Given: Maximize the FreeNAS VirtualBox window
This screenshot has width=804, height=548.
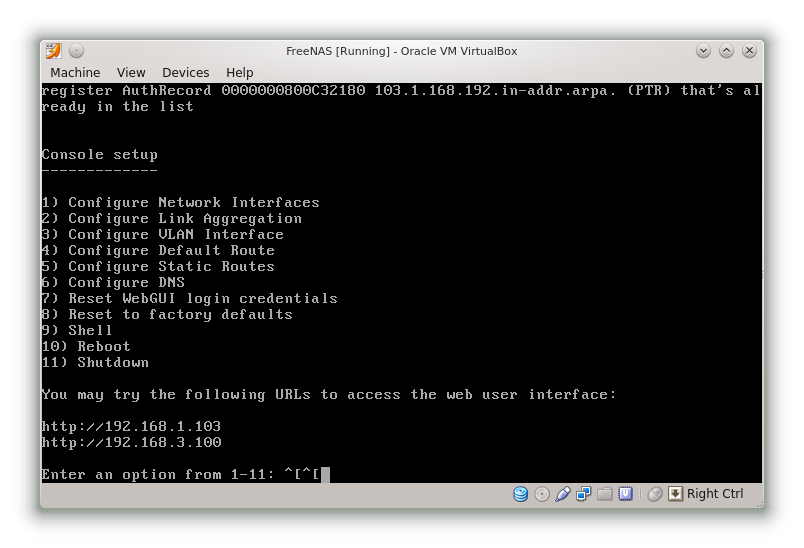Looking at the screenshot, I should [x=726, y=51].
